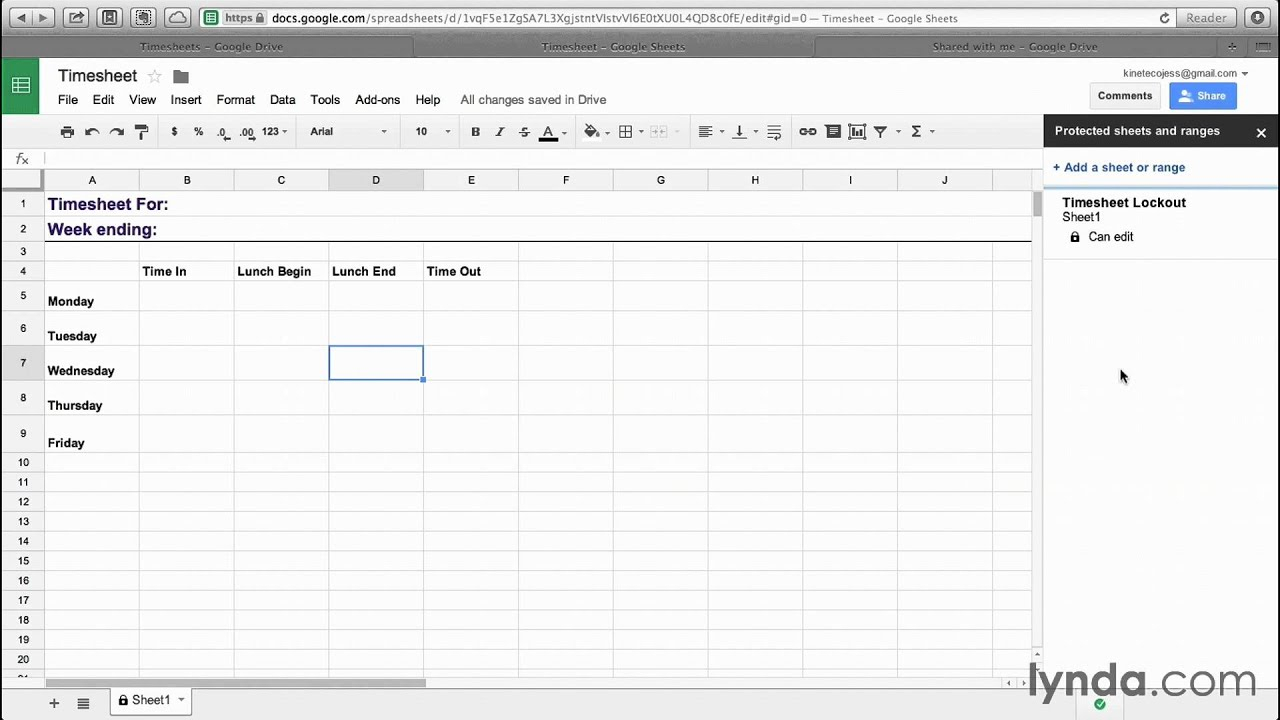Open the Data menu
The height and width of the screenshot is (720, 1280).
pos(282,99)
